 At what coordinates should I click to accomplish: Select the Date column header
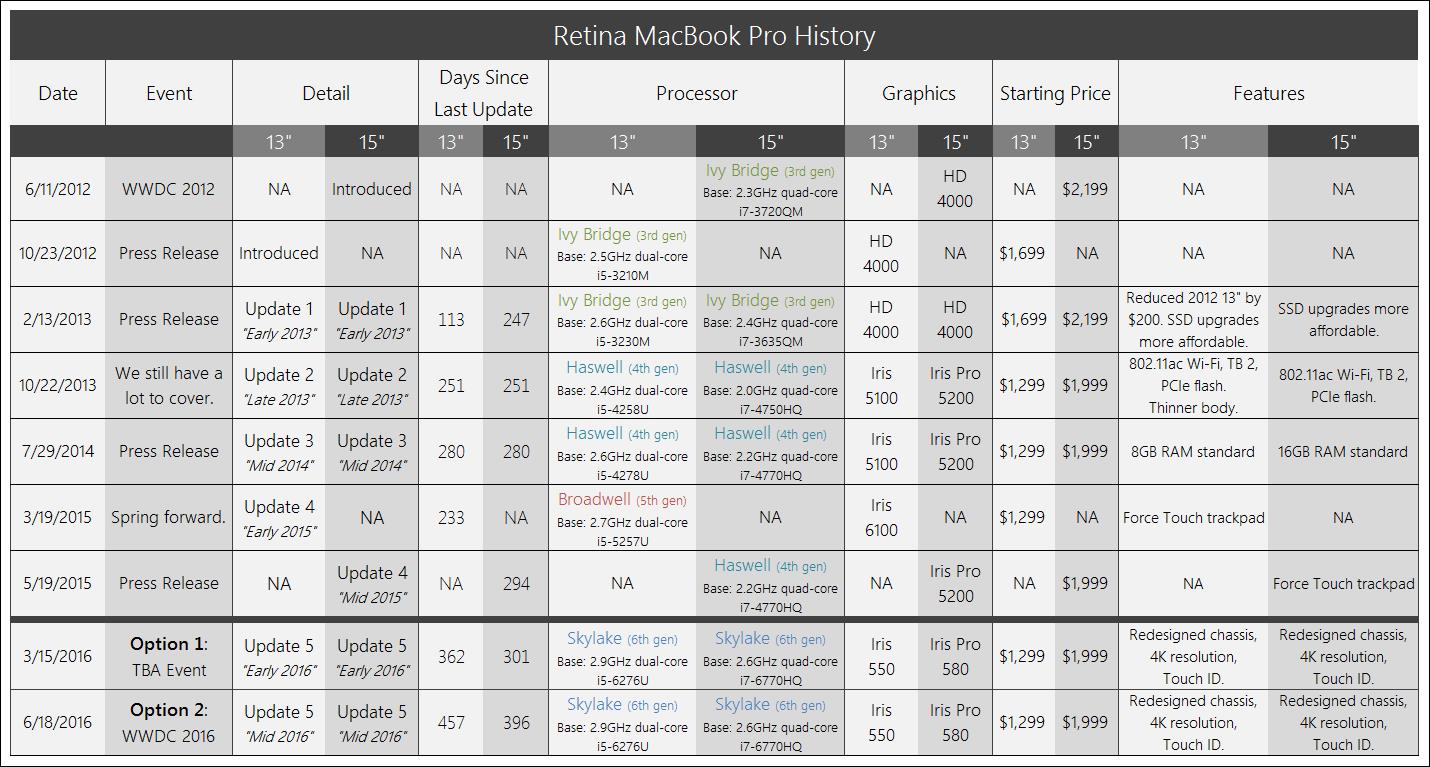[x=57, y=93]
